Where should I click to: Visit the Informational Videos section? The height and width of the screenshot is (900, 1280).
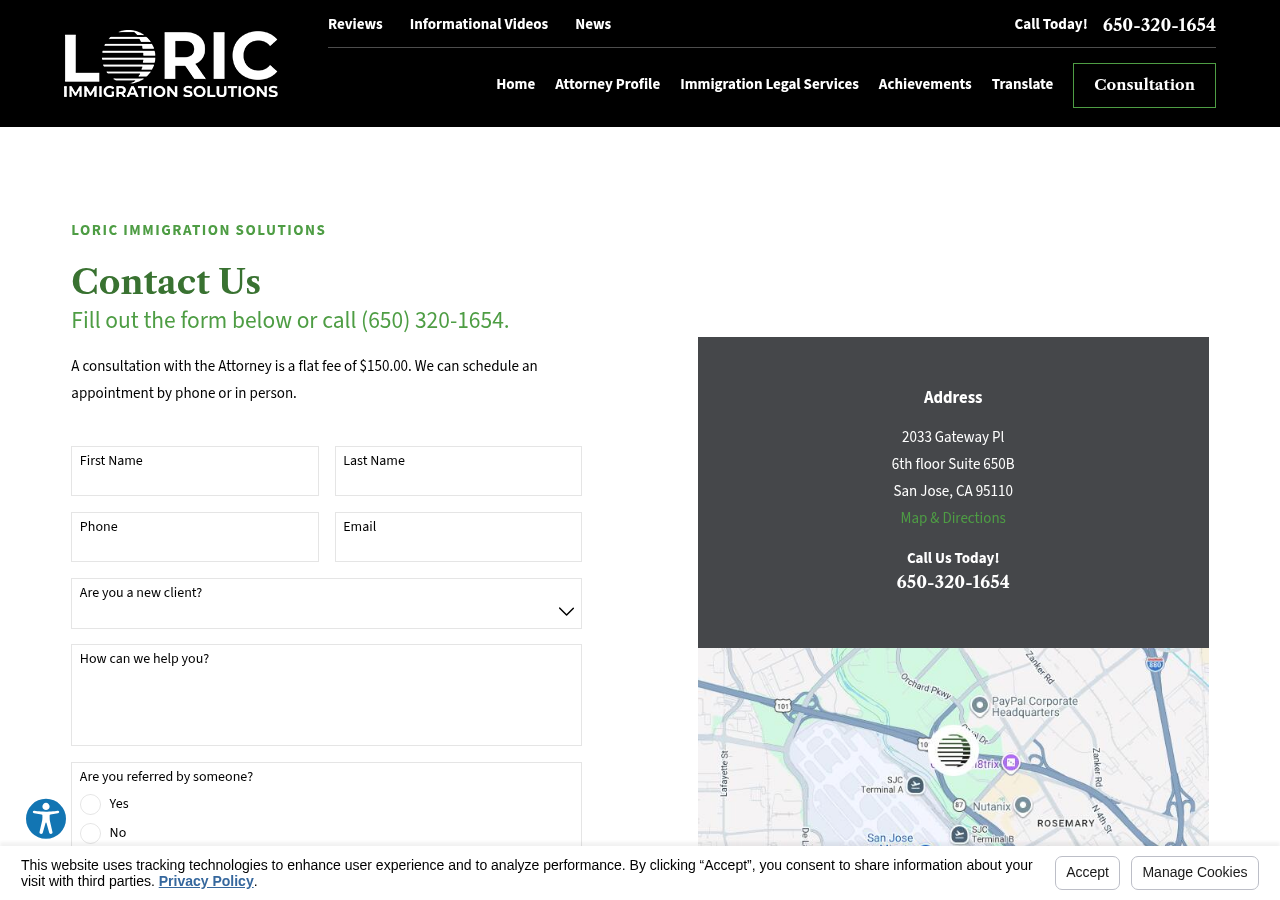coord(478,22)
